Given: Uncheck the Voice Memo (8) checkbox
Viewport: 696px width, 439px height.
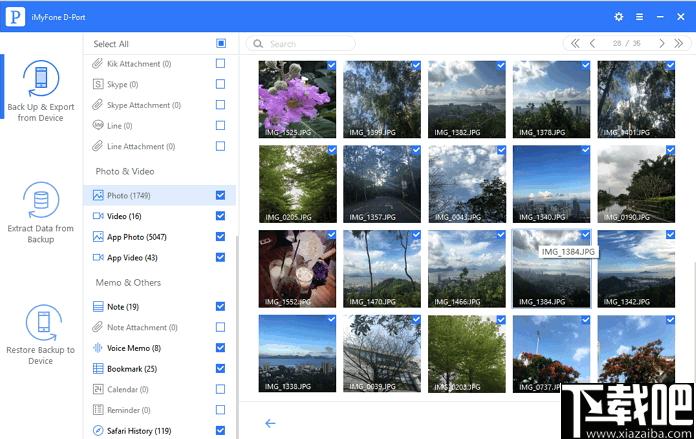Looking at the screenshot, I should pyautogui.click(x=220, y=348).
